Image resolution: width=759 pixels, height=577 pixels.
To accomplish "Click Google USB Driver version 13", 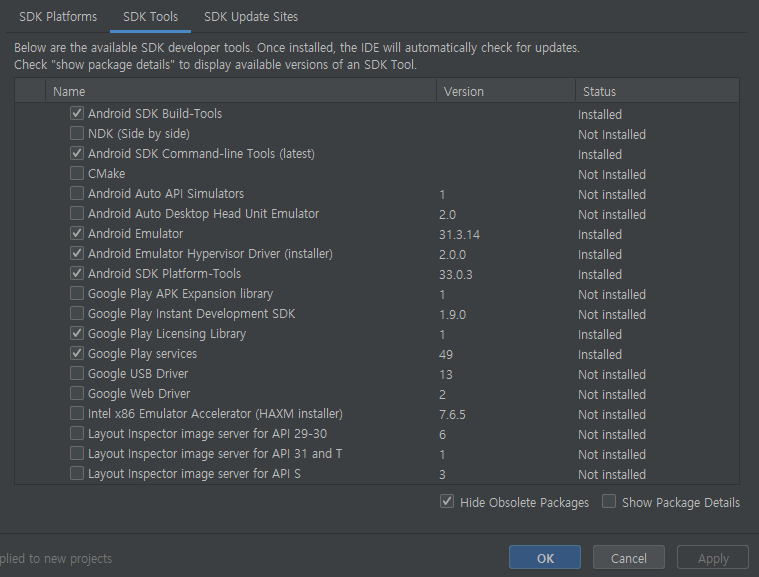I will click(x=446, y=375).
